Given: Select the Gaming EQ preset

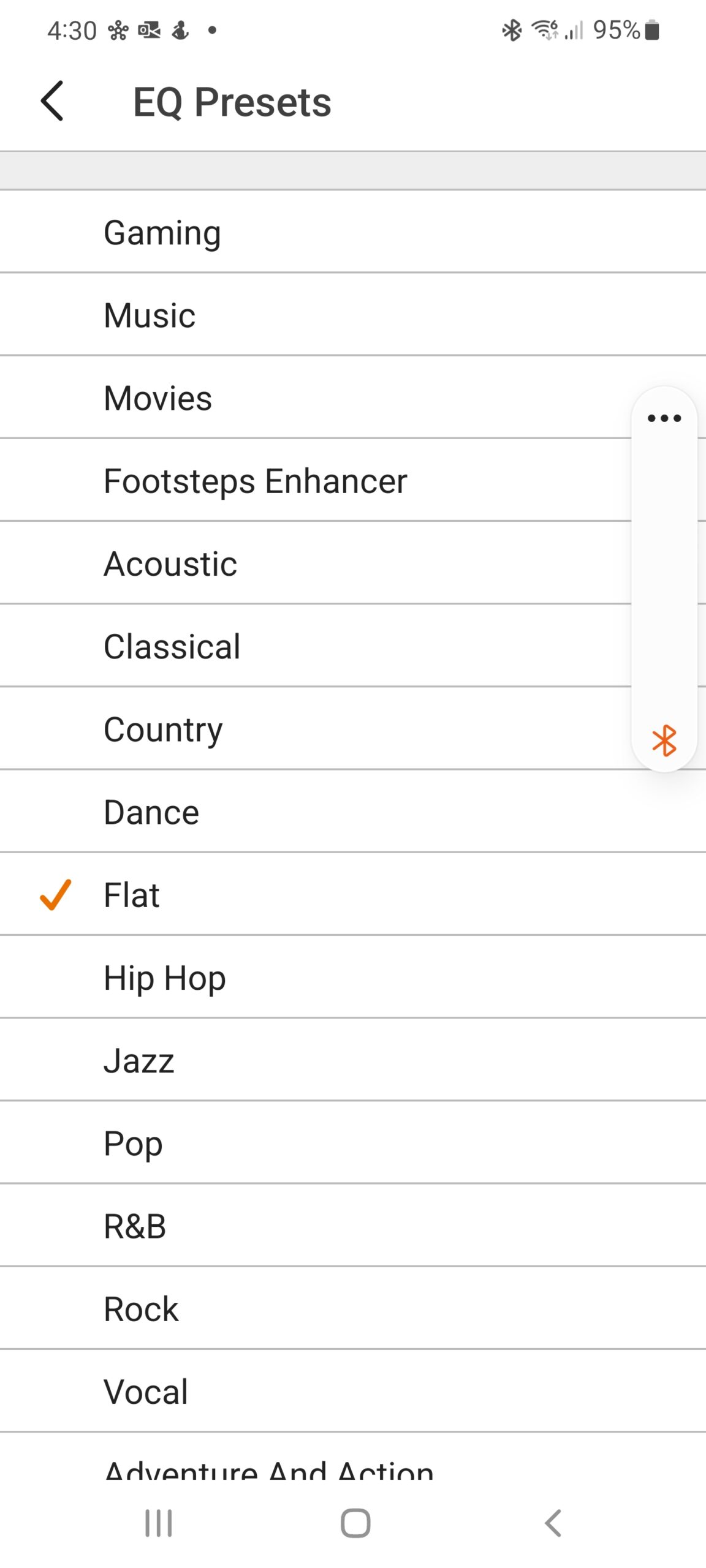Looking at the screenshot, I should click(162, 233).
